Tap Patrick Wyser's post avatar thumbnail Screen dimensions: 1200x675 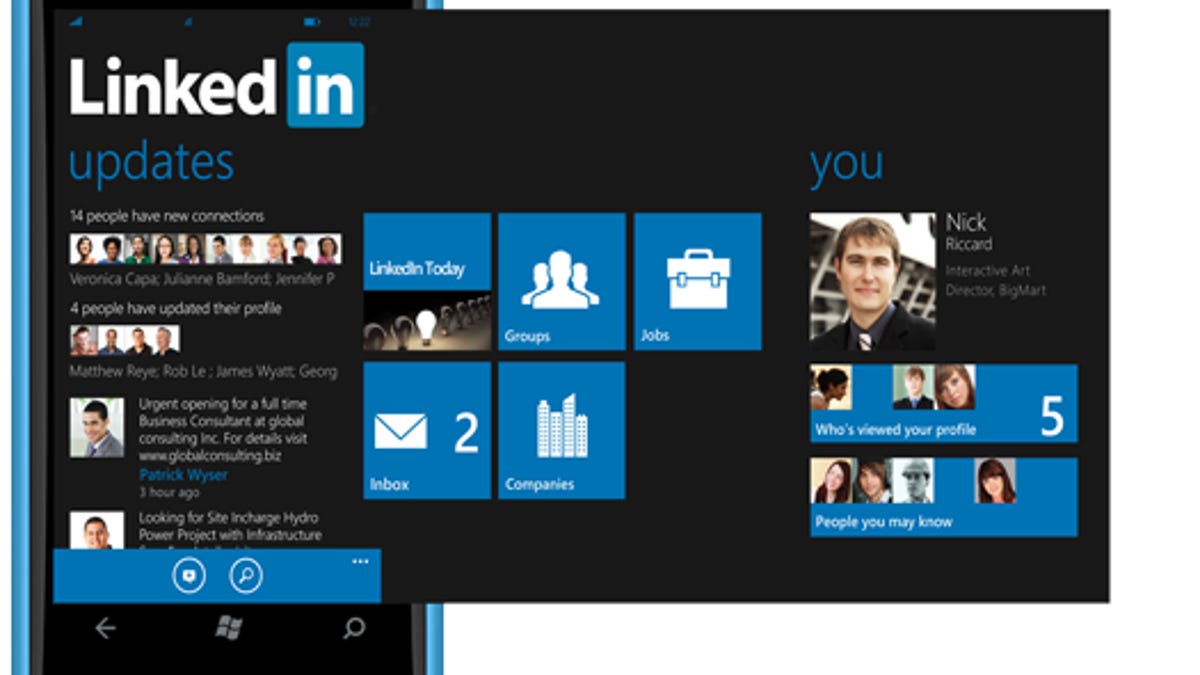(x=97, y=427)
